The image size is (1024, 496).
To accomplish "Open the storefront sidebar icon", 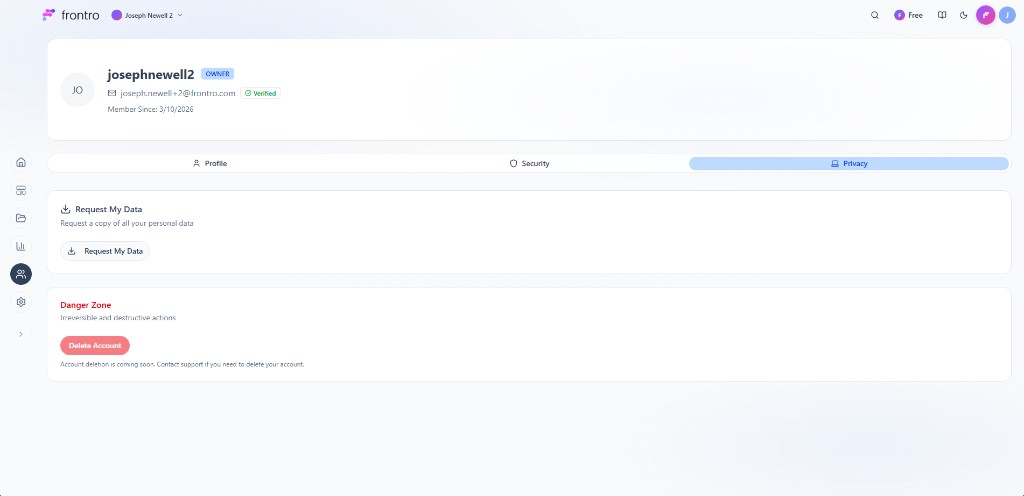I will [21, 191].
